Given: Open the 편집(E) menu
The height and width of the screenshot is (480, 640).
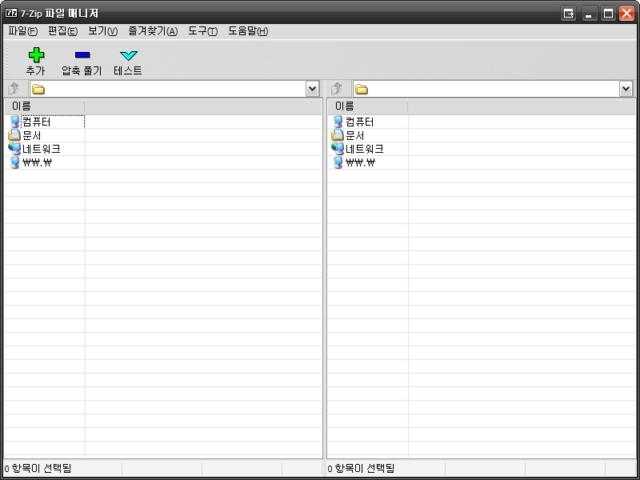Looking at the screenshot, I should tap(62, 31).
